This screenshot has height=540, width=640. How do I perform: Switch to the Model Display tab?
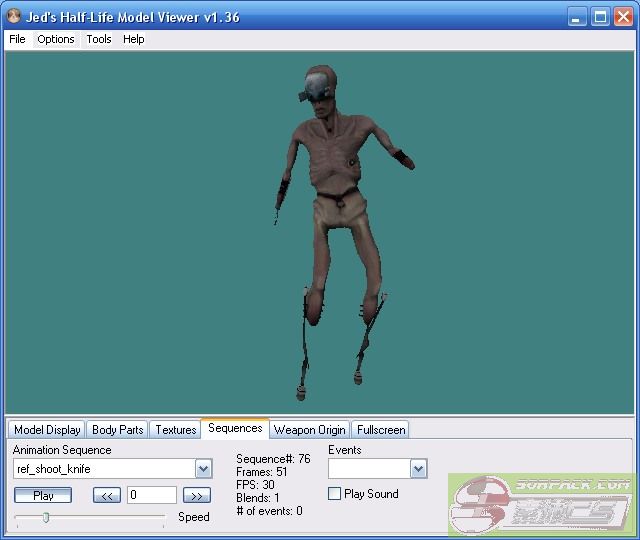tap(47, 430)
